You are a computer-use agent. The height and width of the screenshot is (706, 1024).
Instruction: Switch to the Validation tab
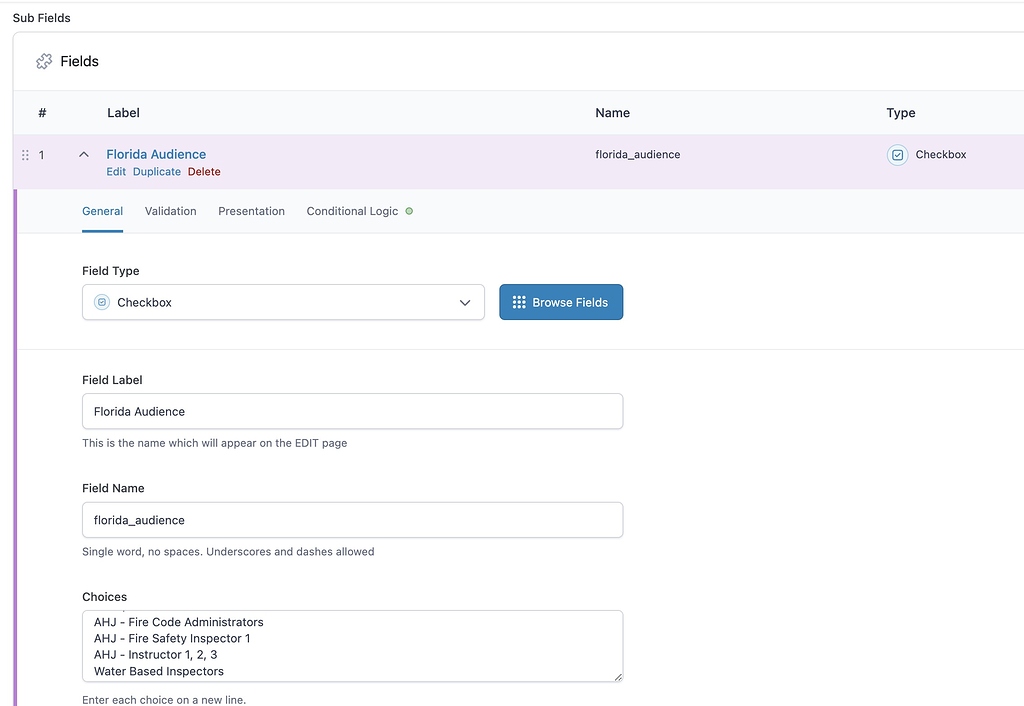[x=170, y=211]
